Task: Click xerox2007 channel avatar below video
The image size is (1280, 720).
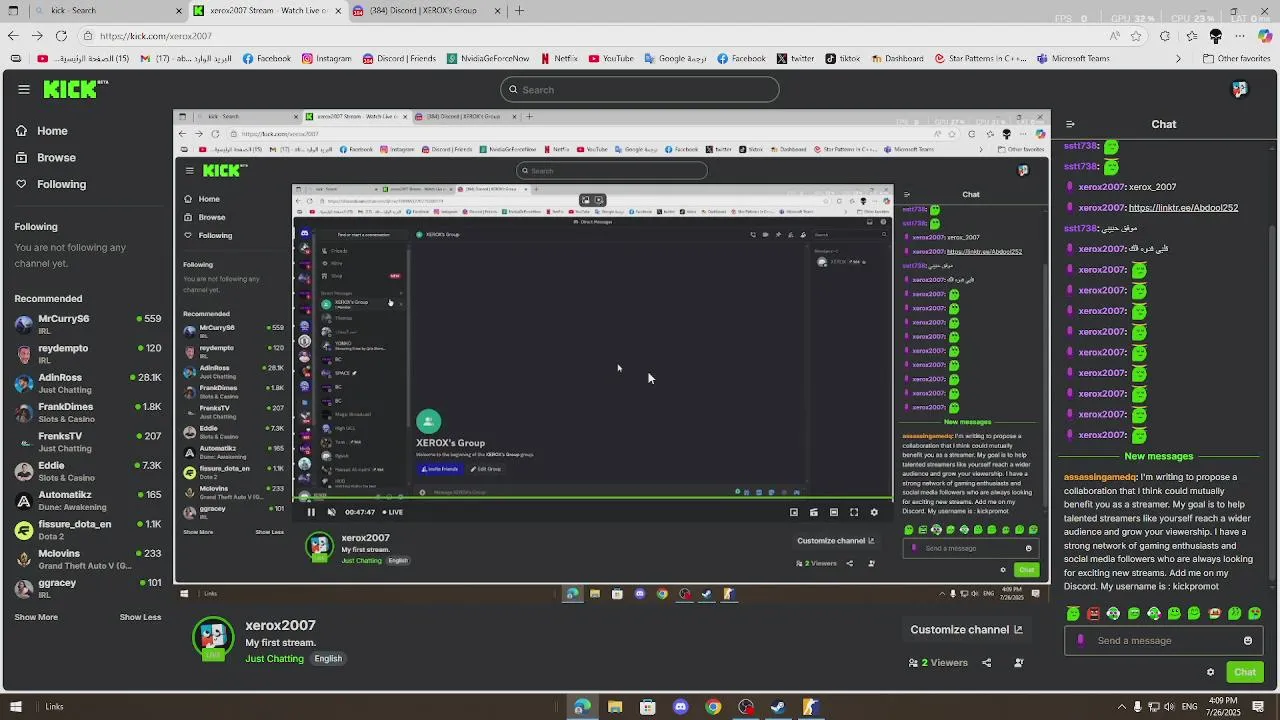Action: point(213,638)
